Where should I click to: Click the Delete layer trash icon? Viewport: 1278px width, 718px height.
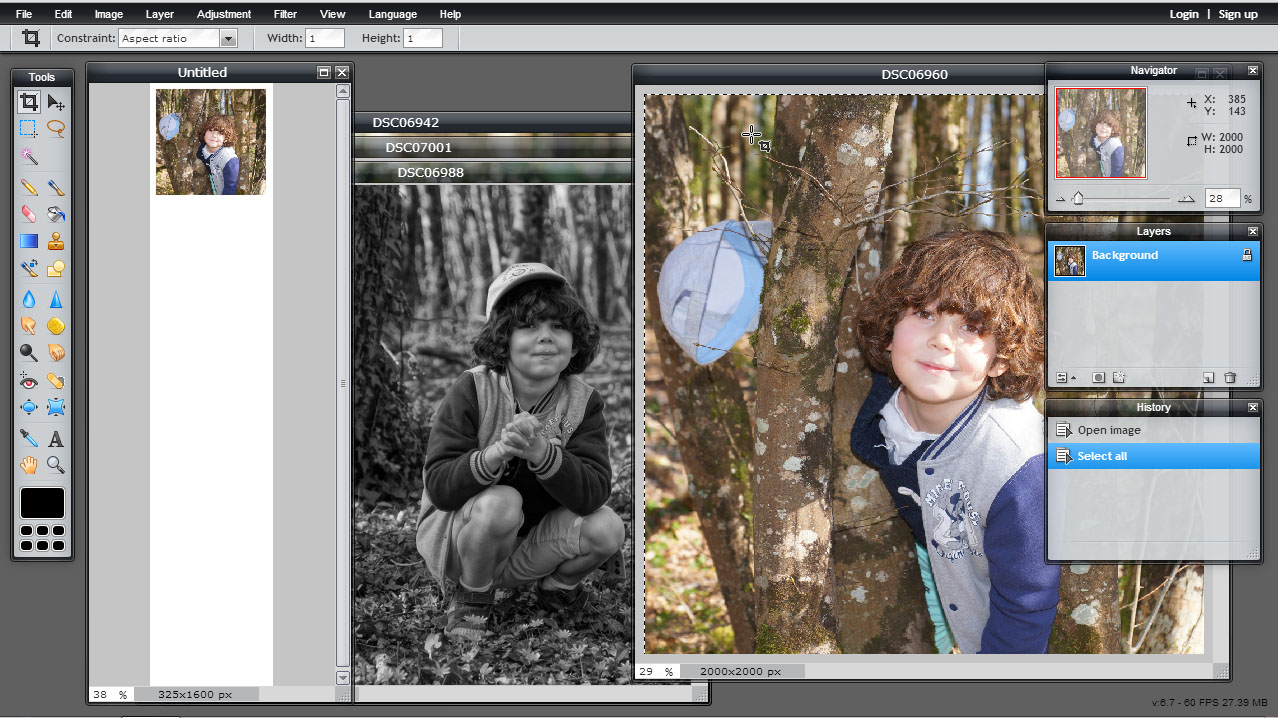click(1230, 378)
